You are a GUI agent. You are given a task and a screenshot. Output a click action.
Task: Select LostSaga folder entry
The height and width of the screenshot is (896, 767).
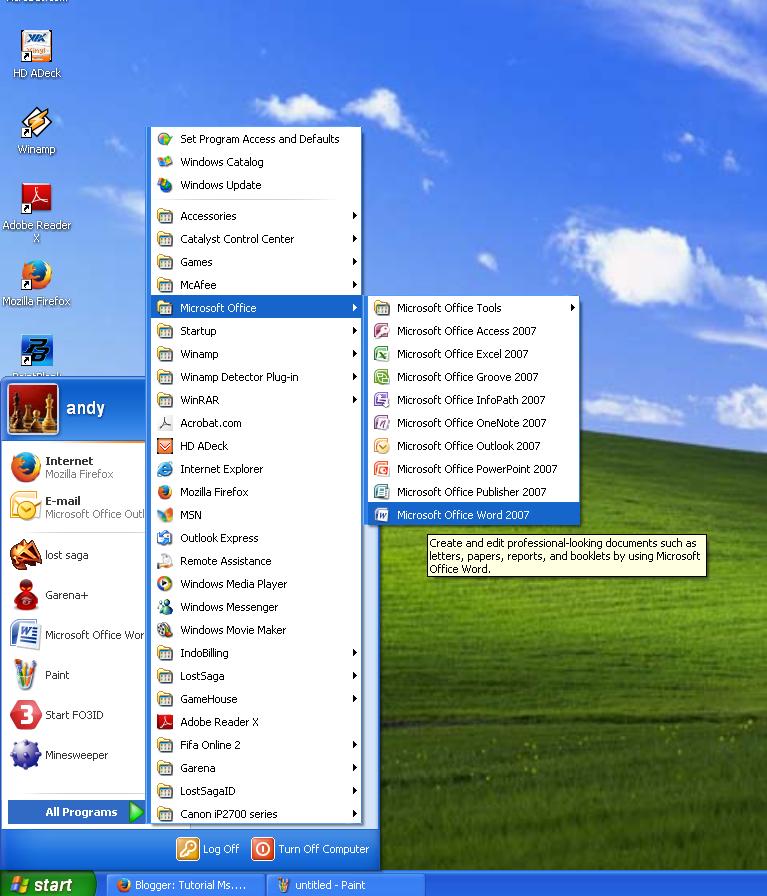256,676
